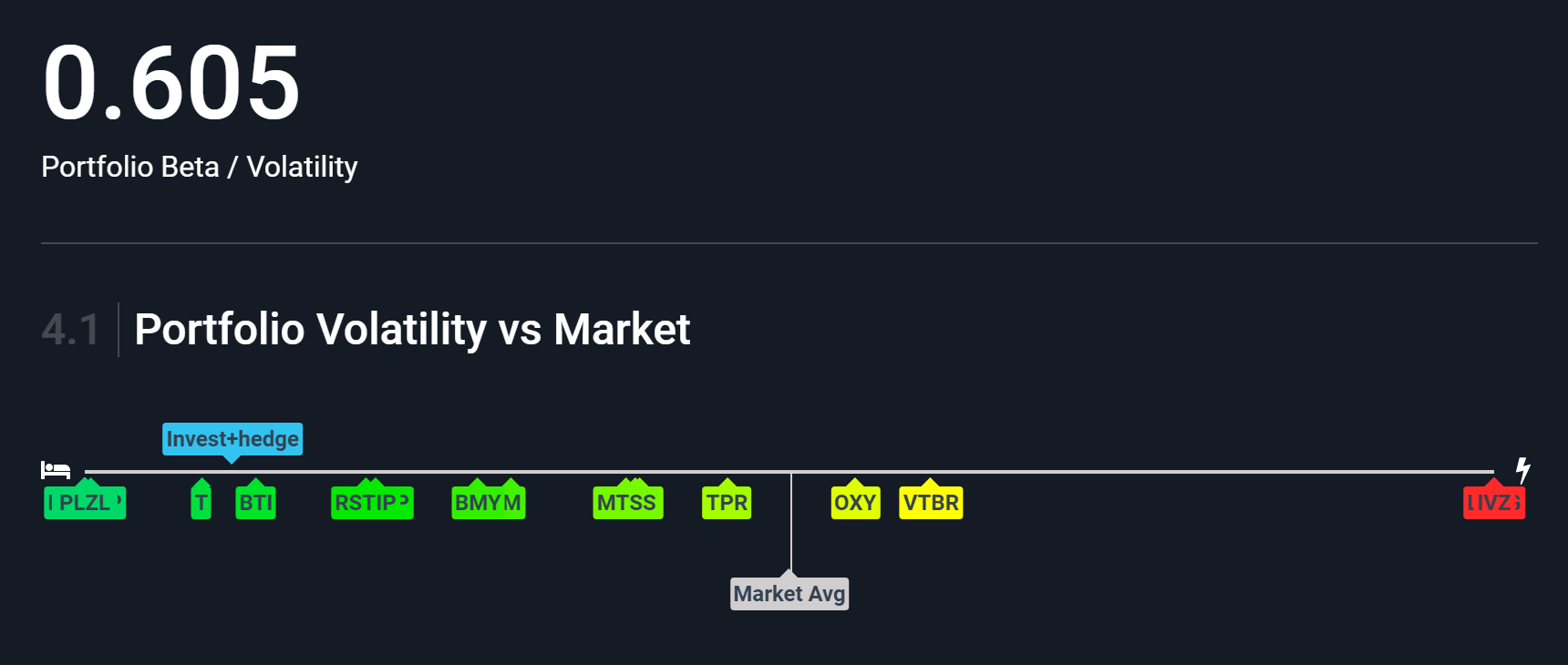Click the 0.605 beta value
The image size is (1568, 665).
click(171, 84)
